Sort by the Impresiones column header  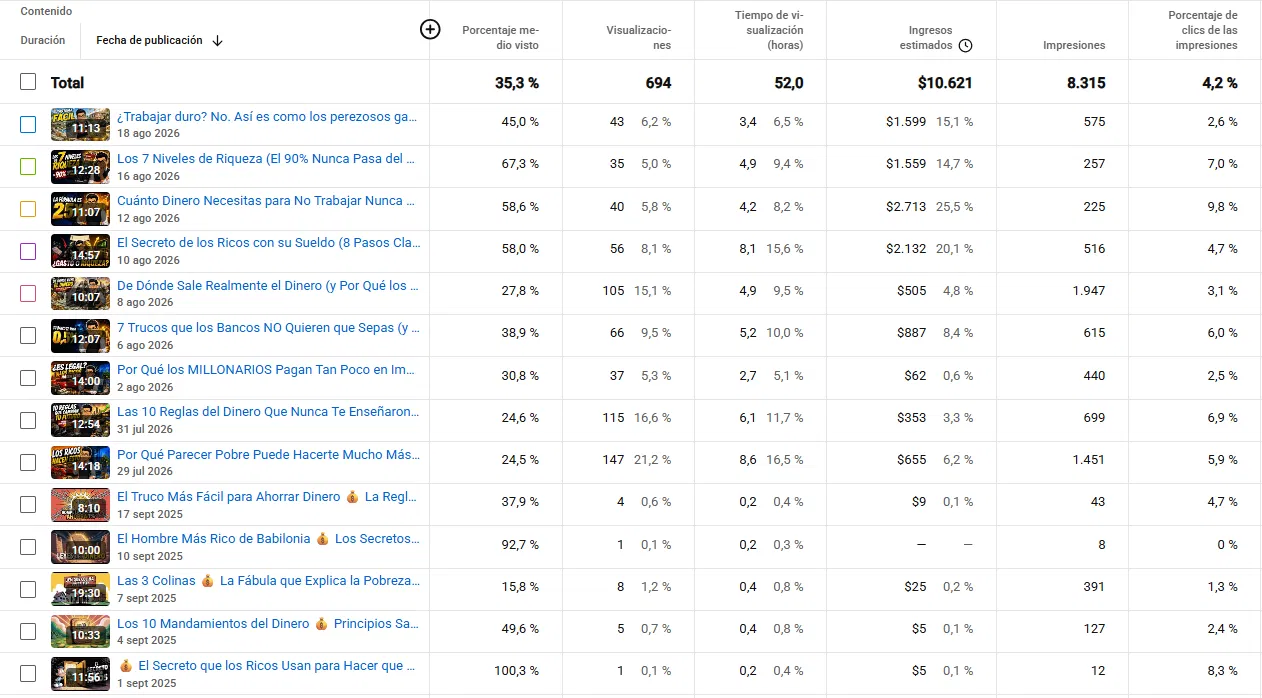coord(1074,45)
